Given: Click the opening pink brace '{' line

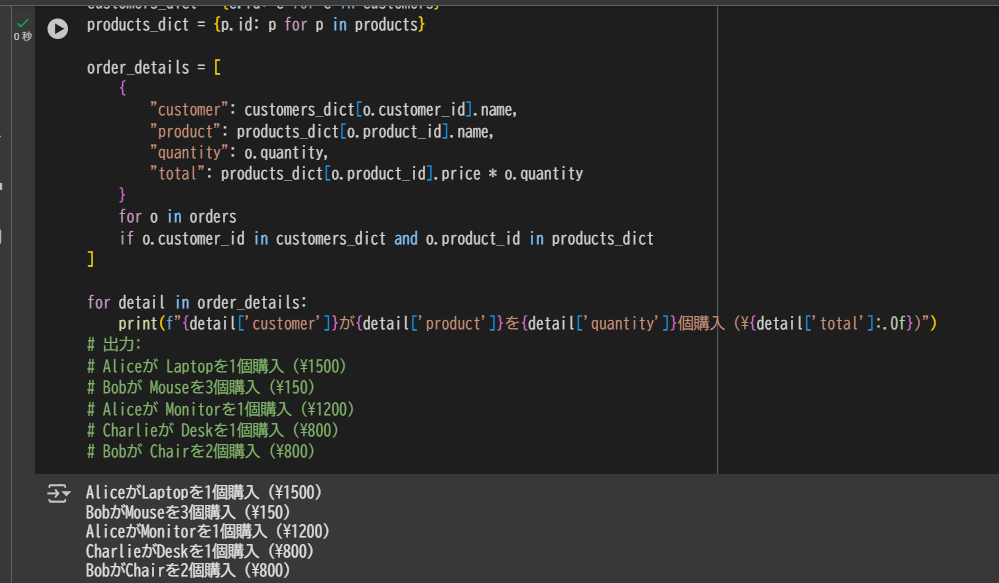Looking at the screenshot, I should point(122,89).
